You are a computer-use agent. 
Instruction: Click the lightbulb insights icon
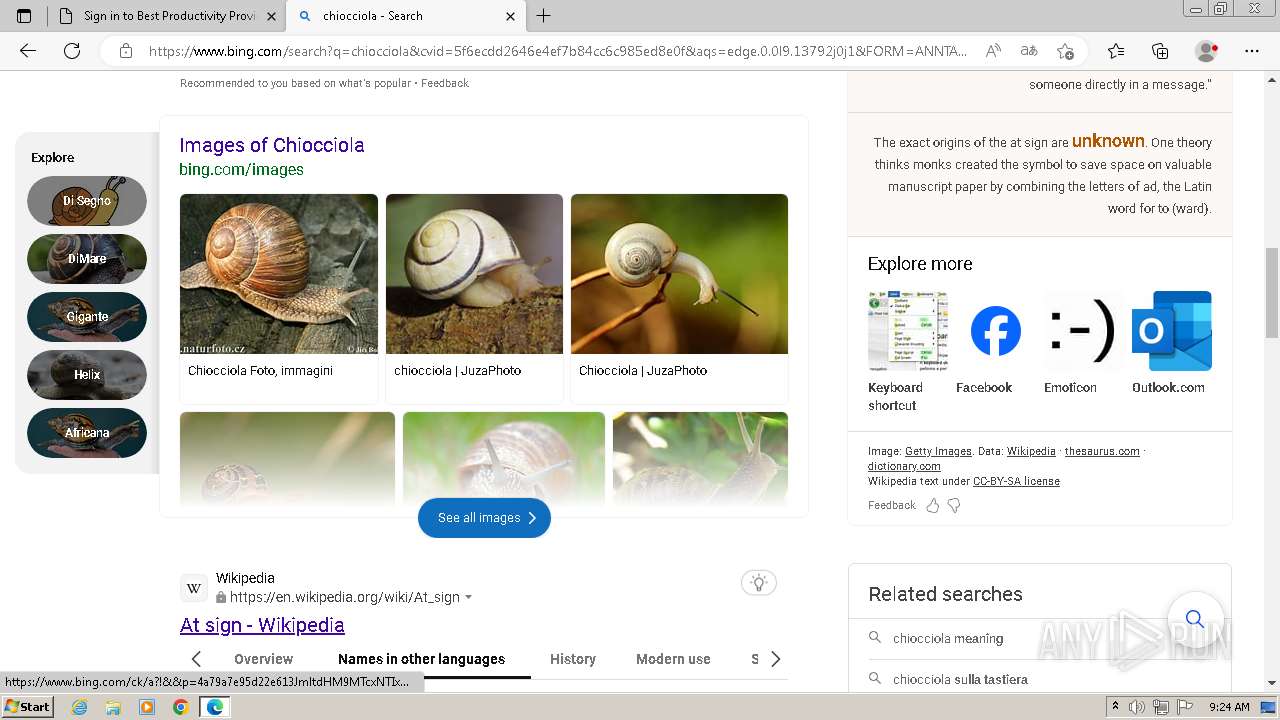click(x=759, y=583)
